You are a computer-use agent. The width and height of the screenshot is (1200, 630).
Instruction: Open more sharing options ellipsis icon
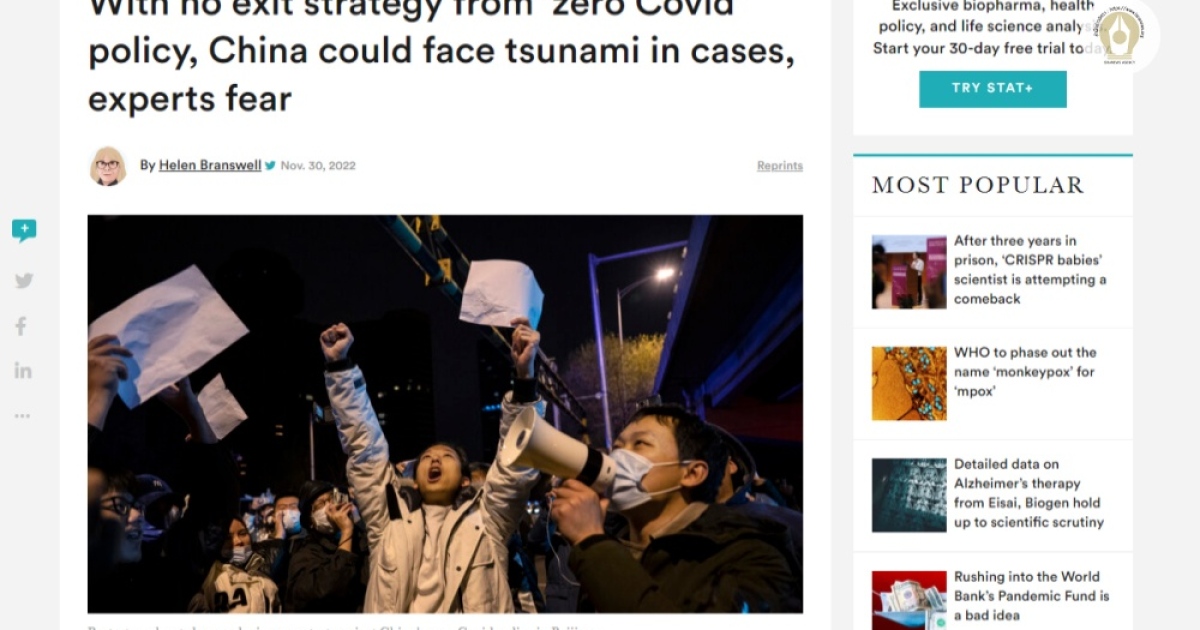coord(22,416)
